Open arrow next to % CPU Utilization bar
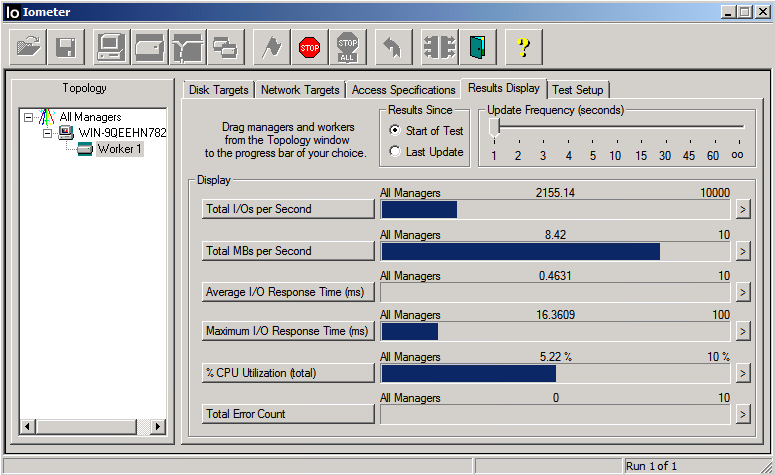Viewport: 775px width, 475px height. tap(742, 374)
